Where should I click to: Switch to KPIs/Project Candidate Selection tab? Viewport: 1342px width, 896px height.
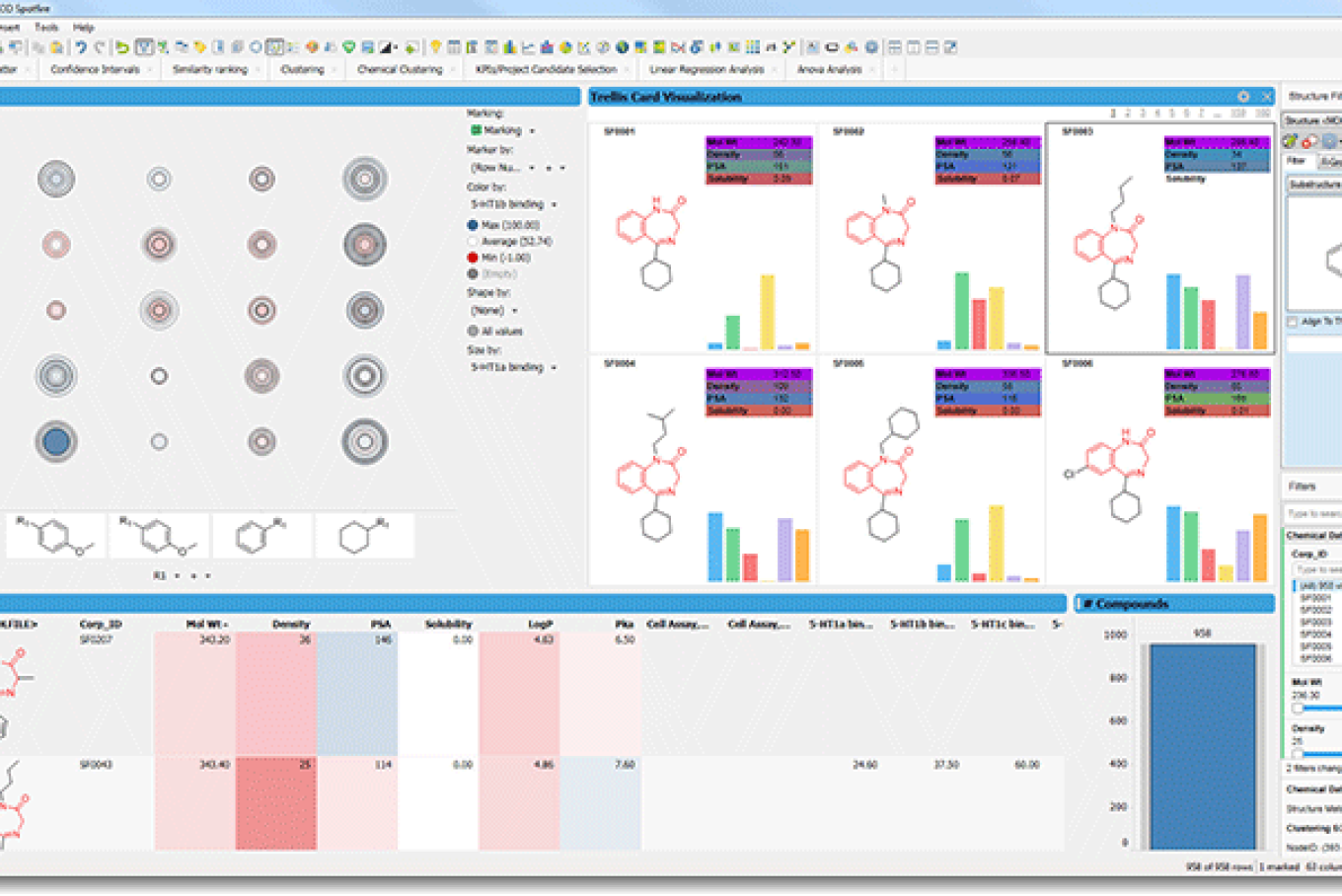tap(546, 69)
